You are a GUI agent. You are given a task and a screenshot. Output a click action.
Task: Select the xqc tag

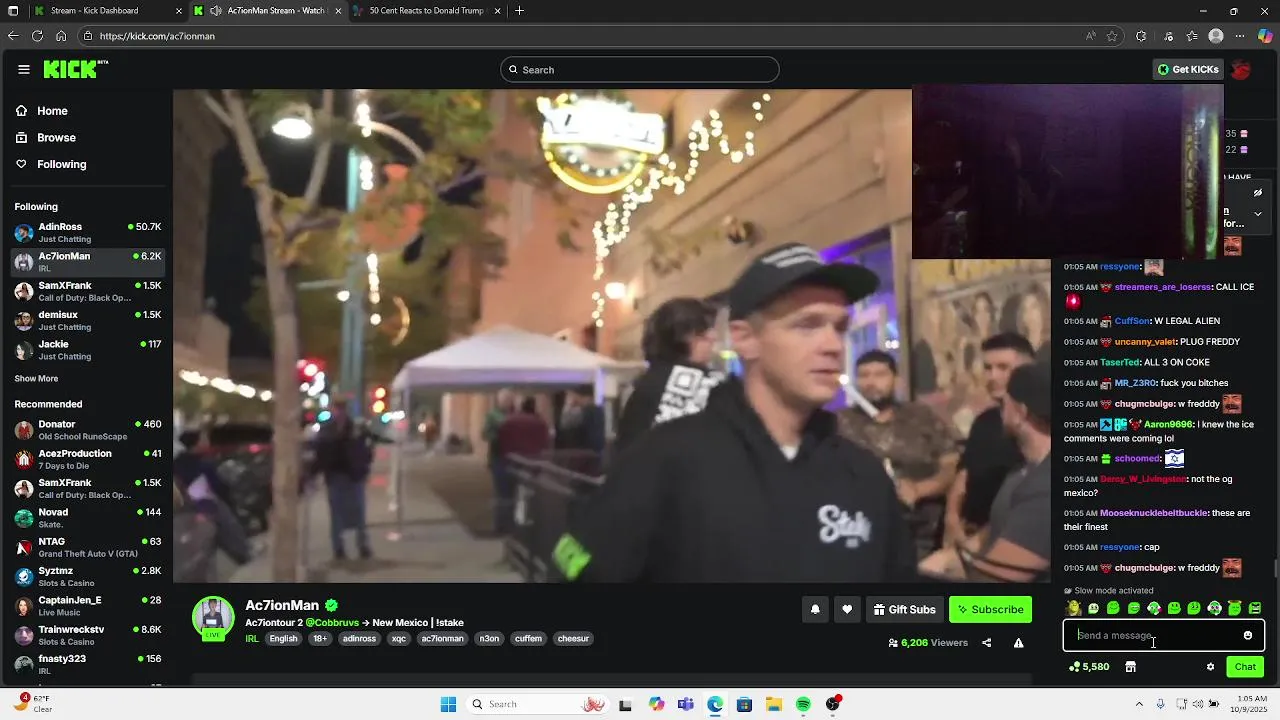tap(398, 638)
